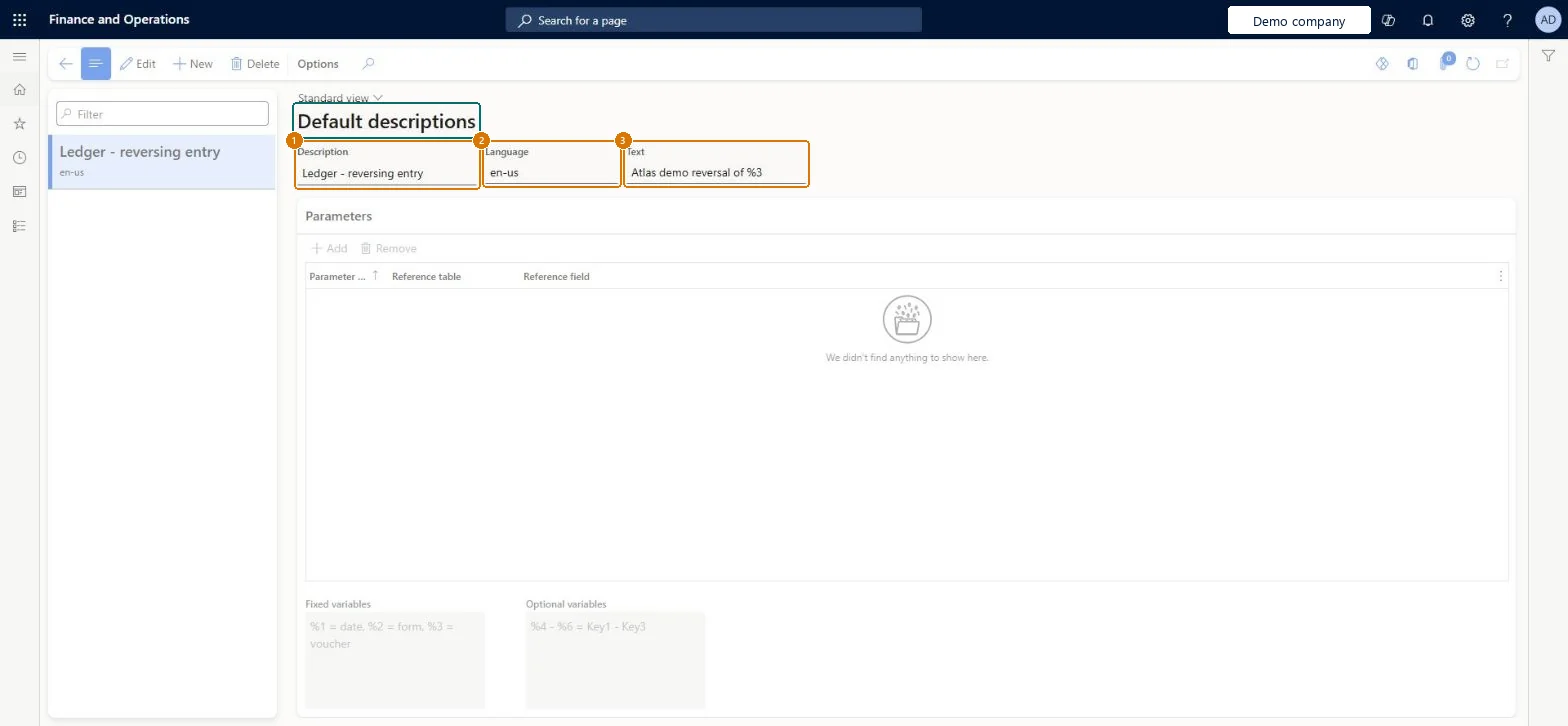The width and height of the screenshot is (1568, 726).
Task: Click the Demo company selector
Action: point(1299,21)
